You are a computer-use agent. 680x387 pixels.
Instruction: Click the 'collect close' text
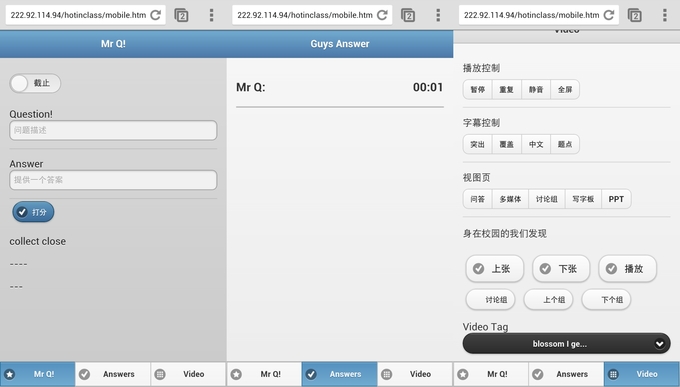(x=38, y=241)
